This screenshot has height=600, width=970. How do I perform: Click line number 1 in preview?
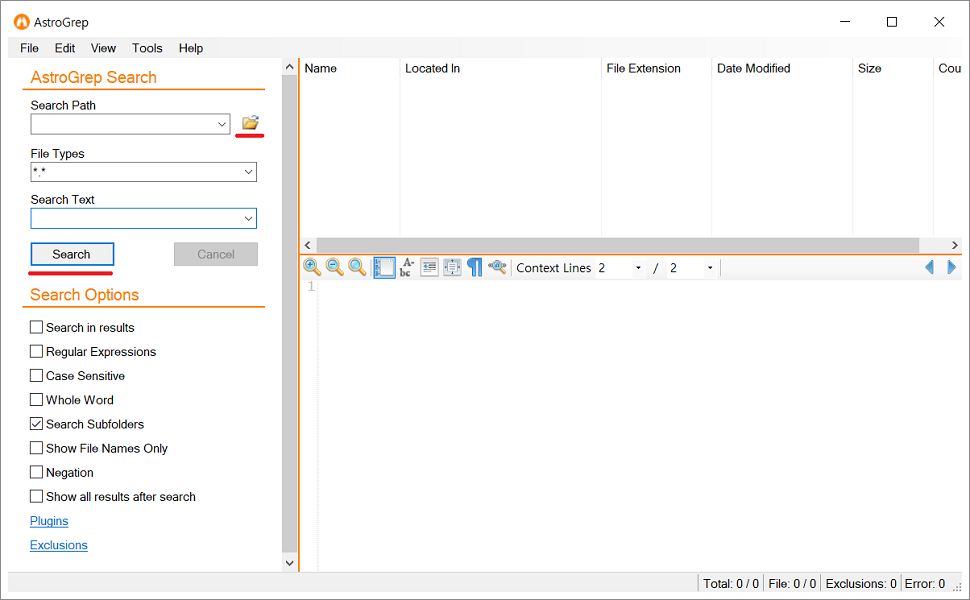pos(311,286)
